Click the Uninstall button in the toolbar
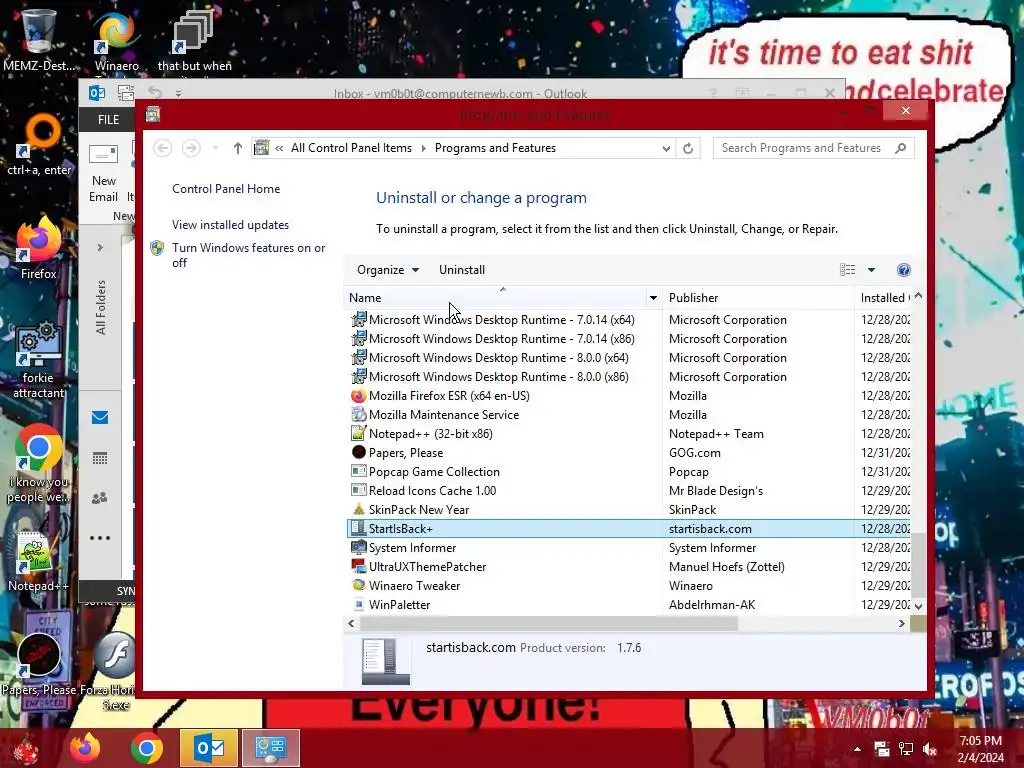The width and height of the screenshot is (1024, 768). pyautogui.click(x=462, y=270)
